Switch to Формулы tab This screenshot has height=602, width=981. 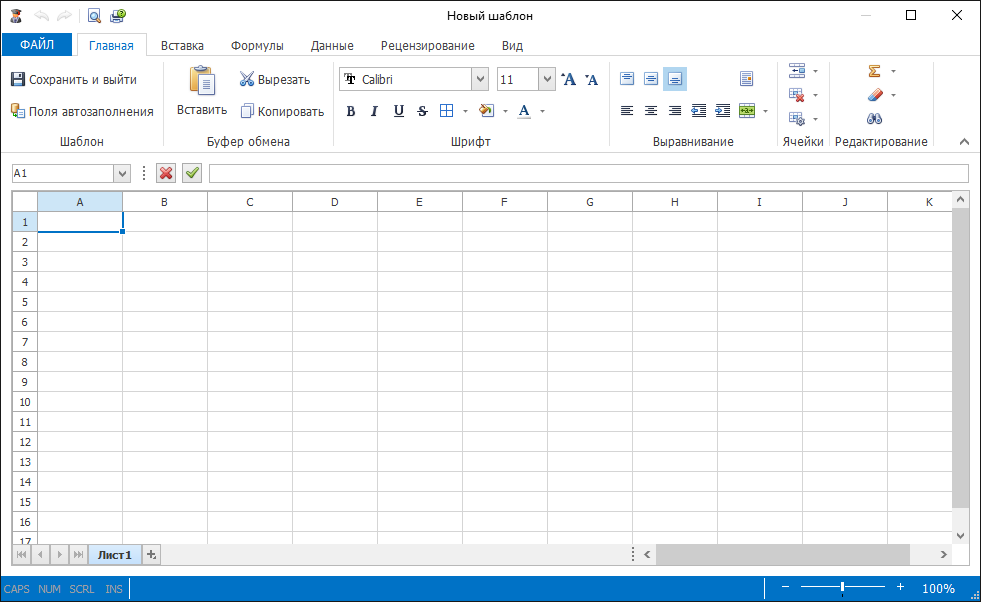coord(257,45)
